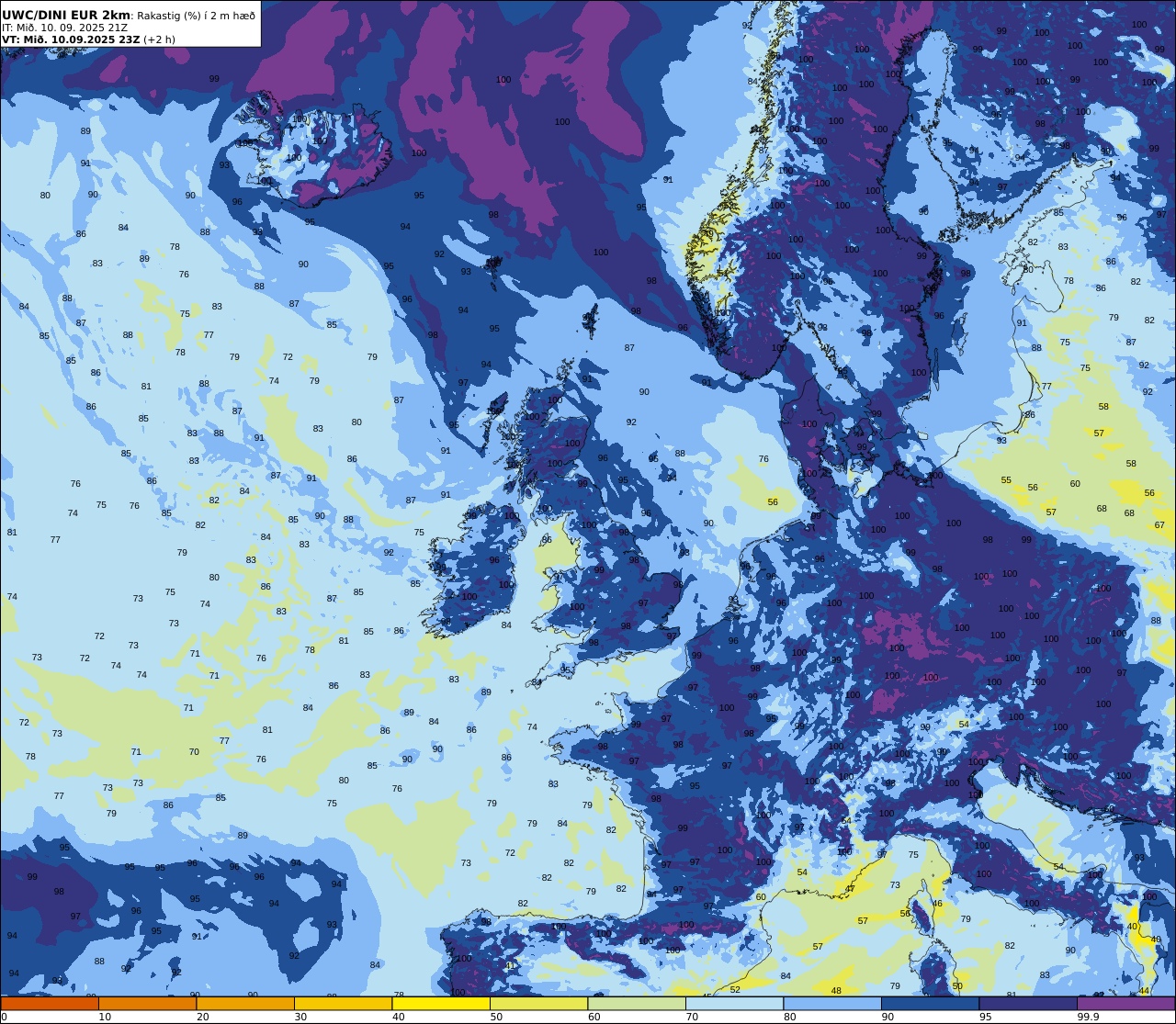Click the humidity value "52" on the map
Screen dimensions: 1176x1024
point(735,989)
